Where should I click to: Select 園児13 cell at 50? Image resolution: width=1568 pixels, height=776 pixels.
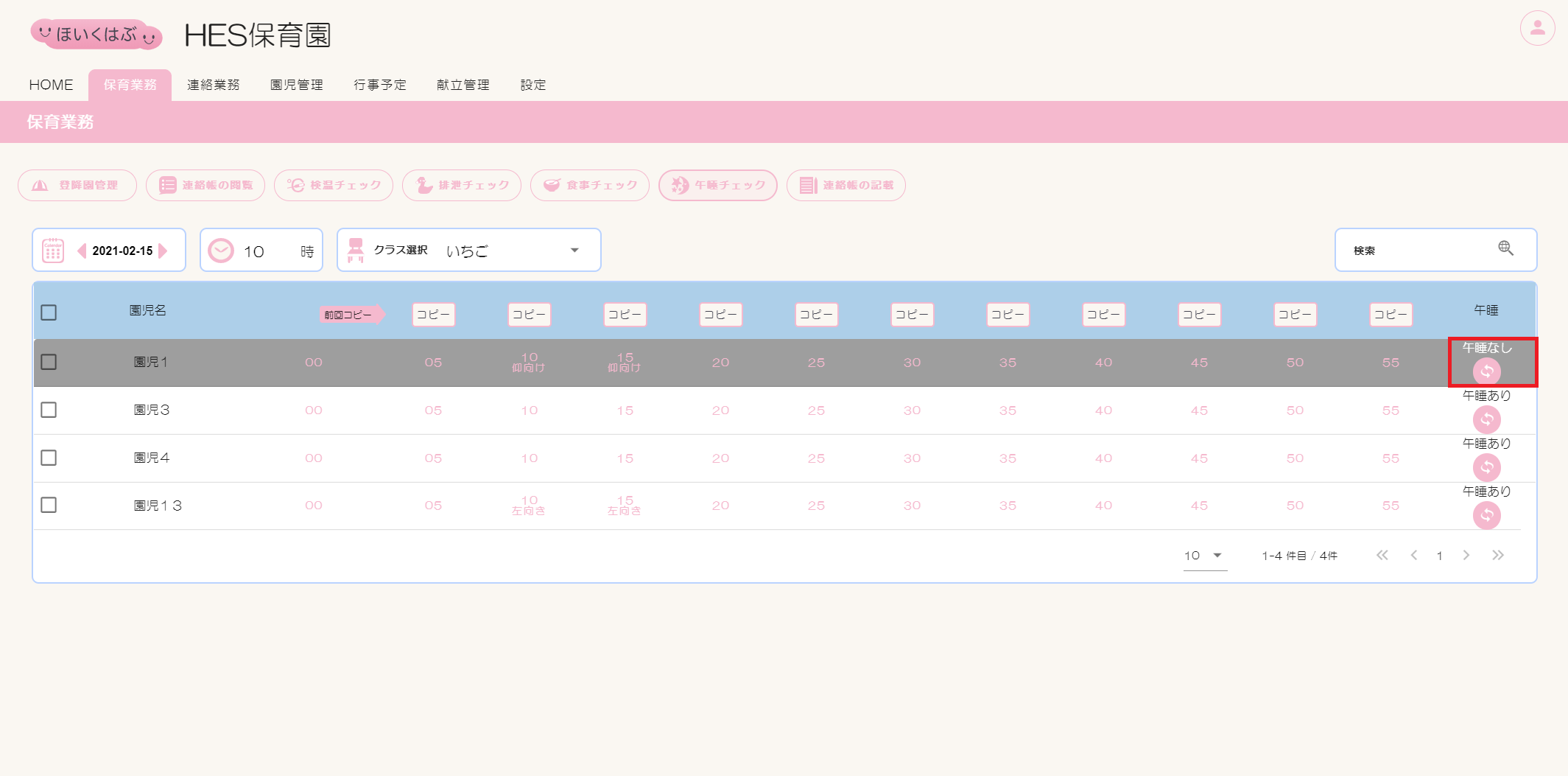point(1295,506)
